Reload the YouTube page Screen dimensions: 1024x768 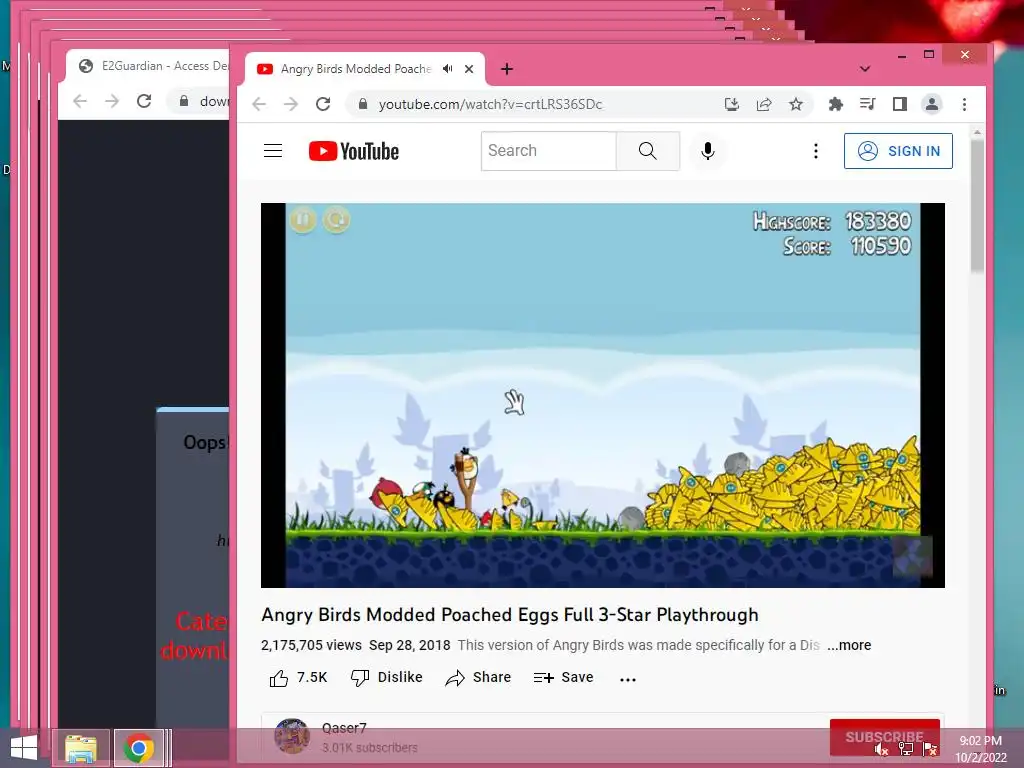click(323, 104)
